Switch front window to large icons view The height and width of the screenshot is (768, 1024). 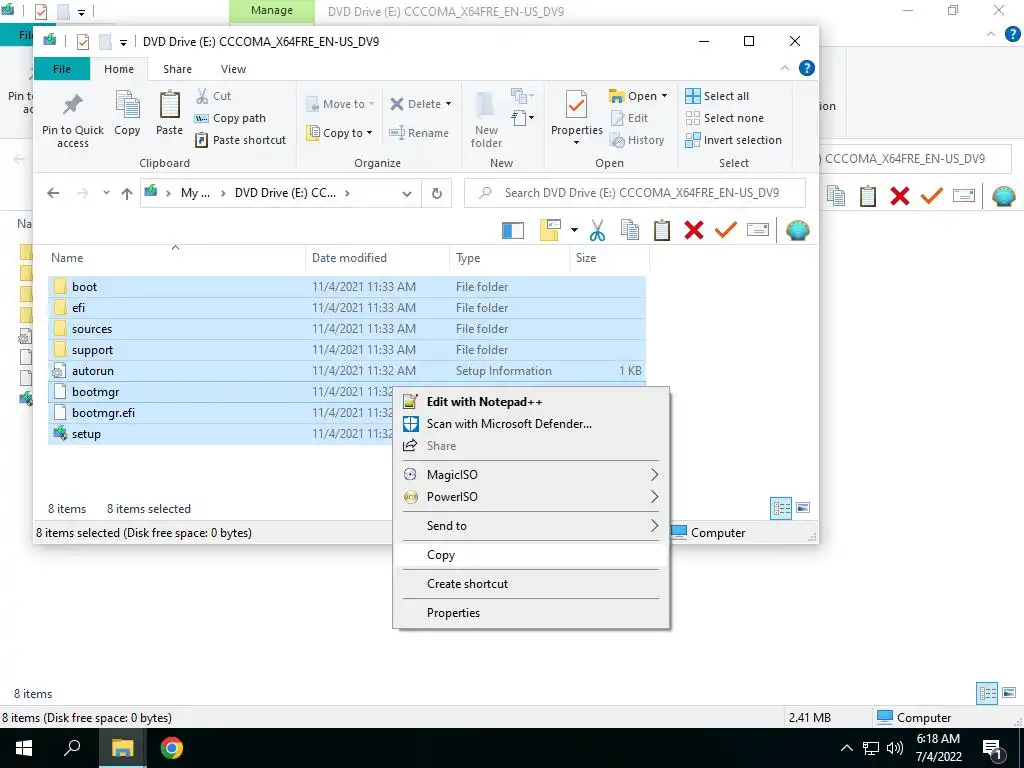803,508
